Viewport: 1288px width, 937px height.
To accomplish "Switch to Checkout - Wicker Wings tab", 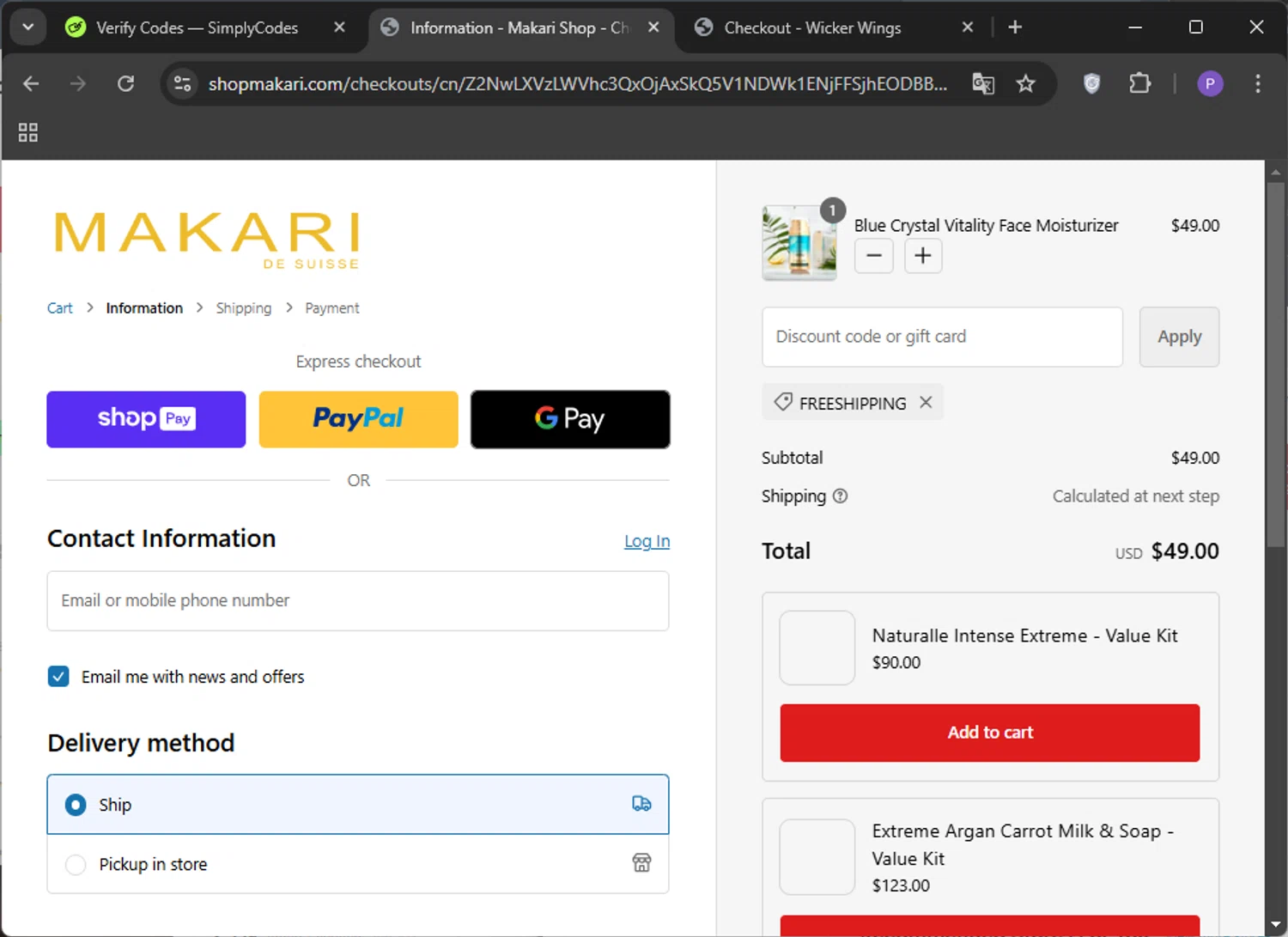I will (x=812, y=27).
